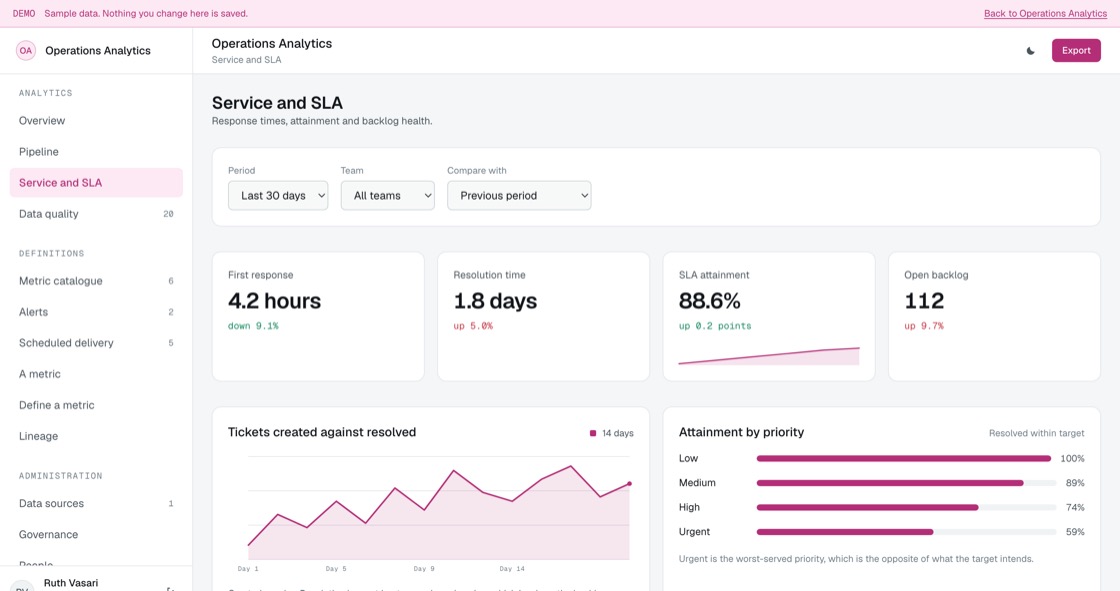
Task: Open the Period dropdown showing Last 30 days
Action: coord(278,195)
